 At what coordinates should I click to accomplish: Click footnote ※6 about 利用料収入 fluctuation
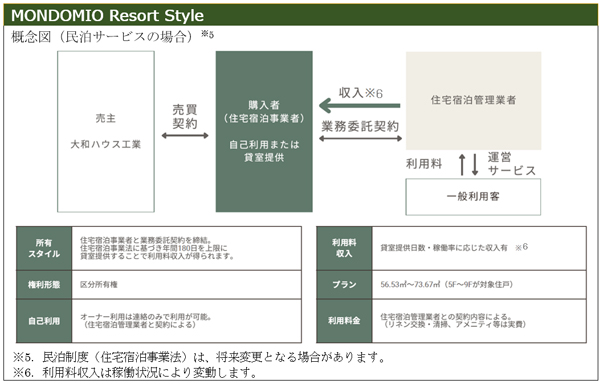coord(135,372)
